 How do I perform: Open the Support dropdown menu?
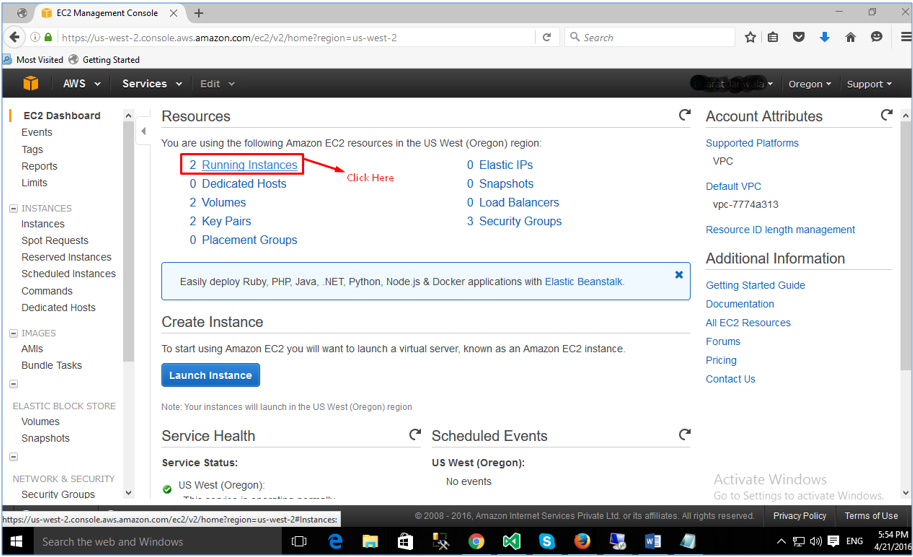[x=869, y=84]
